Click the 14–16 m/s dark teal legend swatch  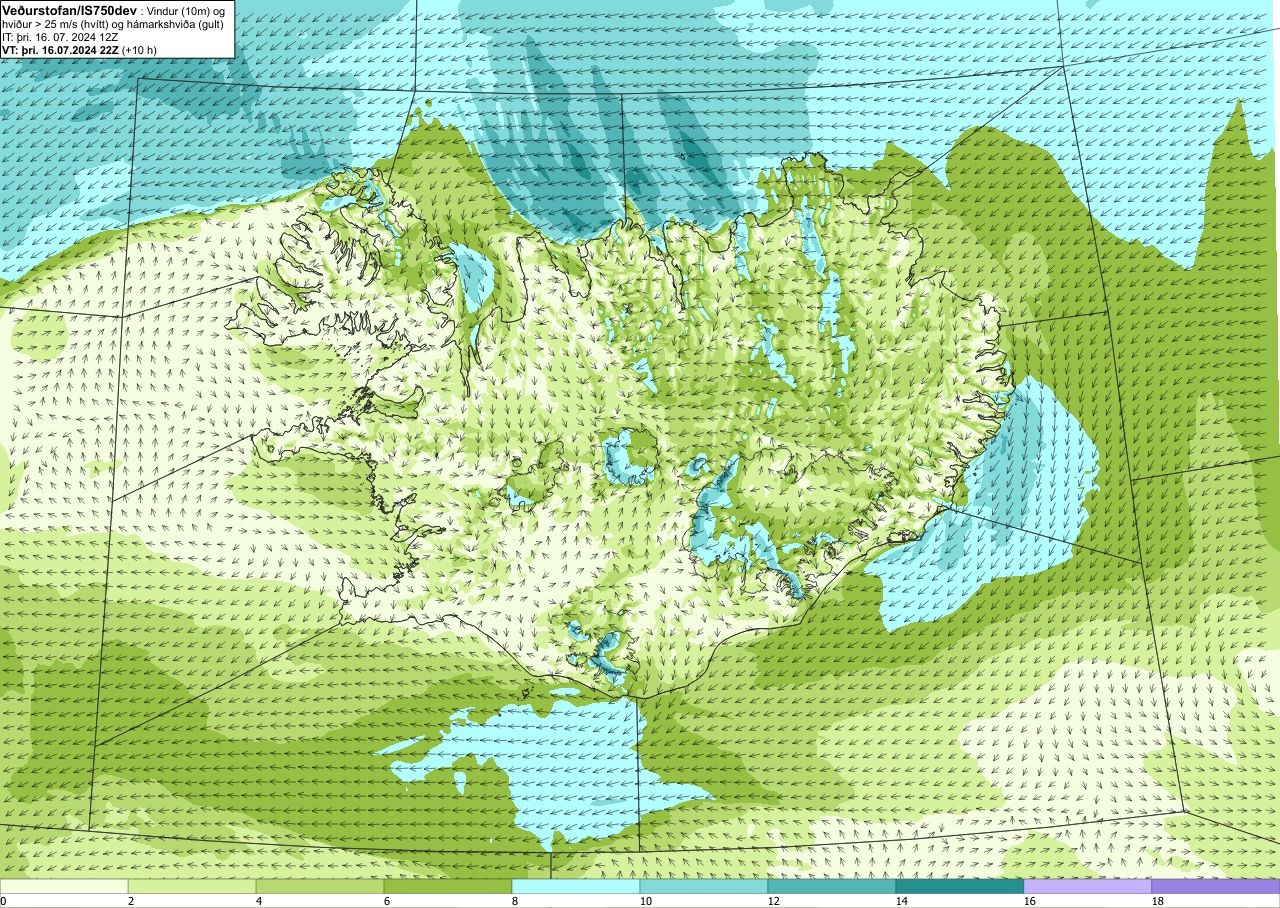(x=960, y=886)
